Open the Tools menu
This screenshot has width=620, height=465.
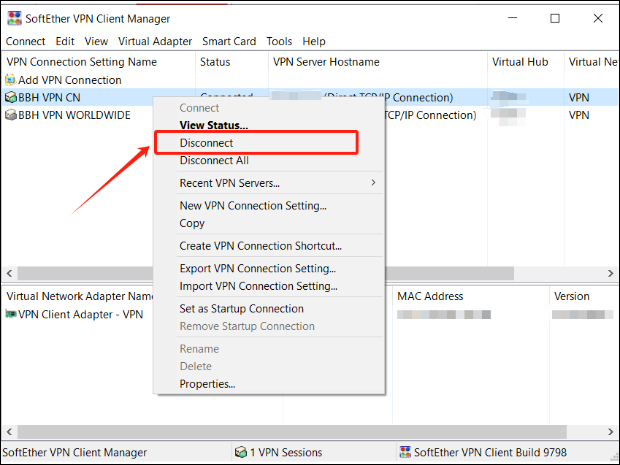coord(279,41)
